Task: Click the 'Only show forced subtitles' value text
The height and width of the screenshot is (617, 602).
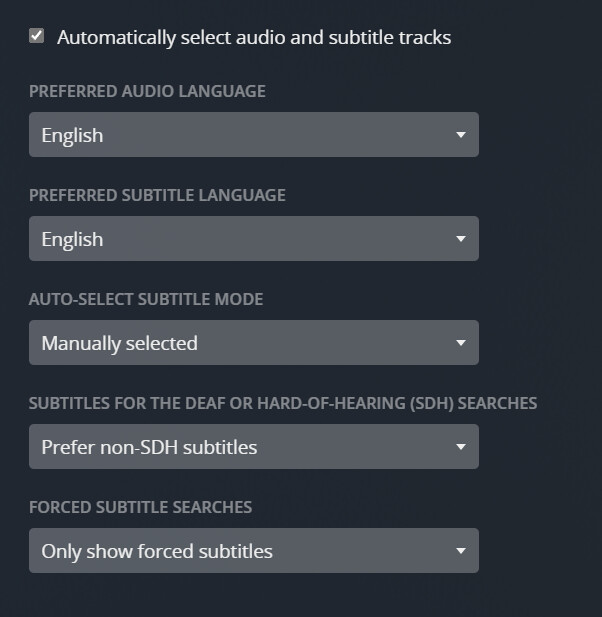Action: [157, 551]
